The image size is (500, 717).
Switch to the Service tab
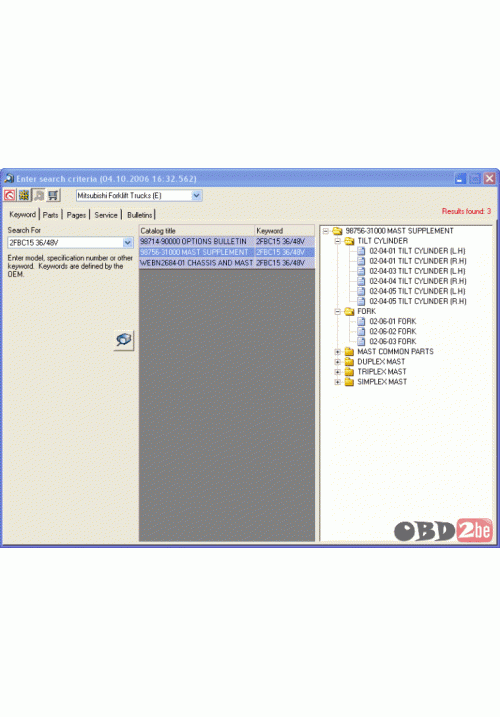106,215
